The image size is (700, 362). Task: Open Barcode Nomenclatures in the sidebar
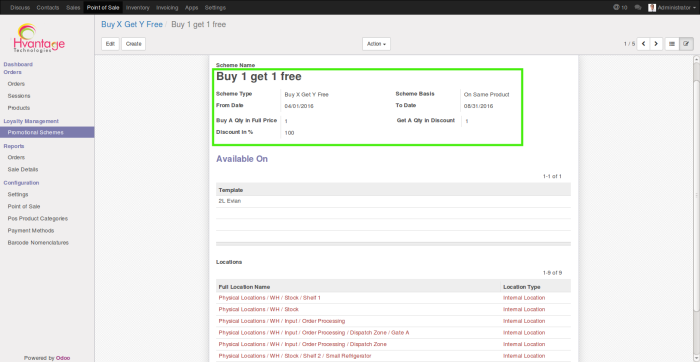click(x=38, y=243)
